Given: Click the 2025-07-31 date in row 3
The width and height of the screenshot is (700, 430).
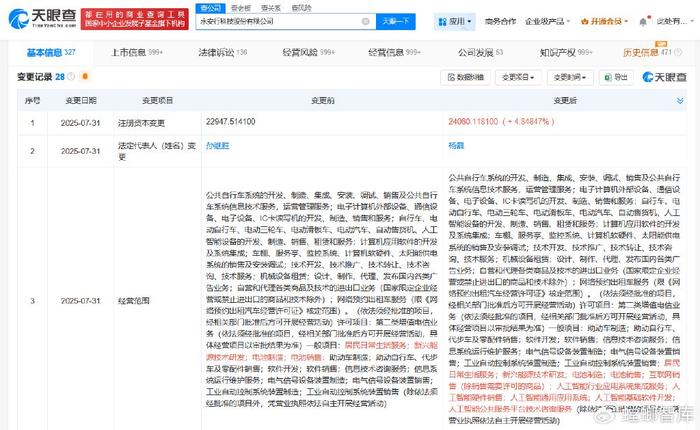Looking at the screenshot, I should point(80,301).
